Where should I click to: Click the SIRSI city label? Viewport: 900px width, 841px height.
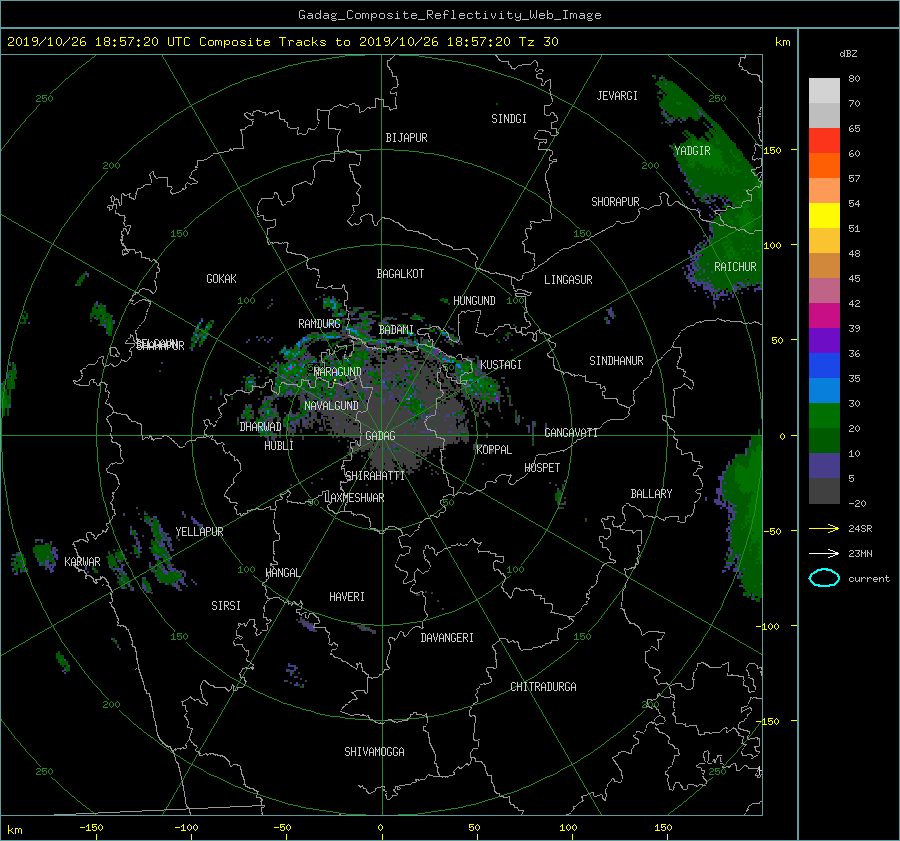tap(226, 606)
